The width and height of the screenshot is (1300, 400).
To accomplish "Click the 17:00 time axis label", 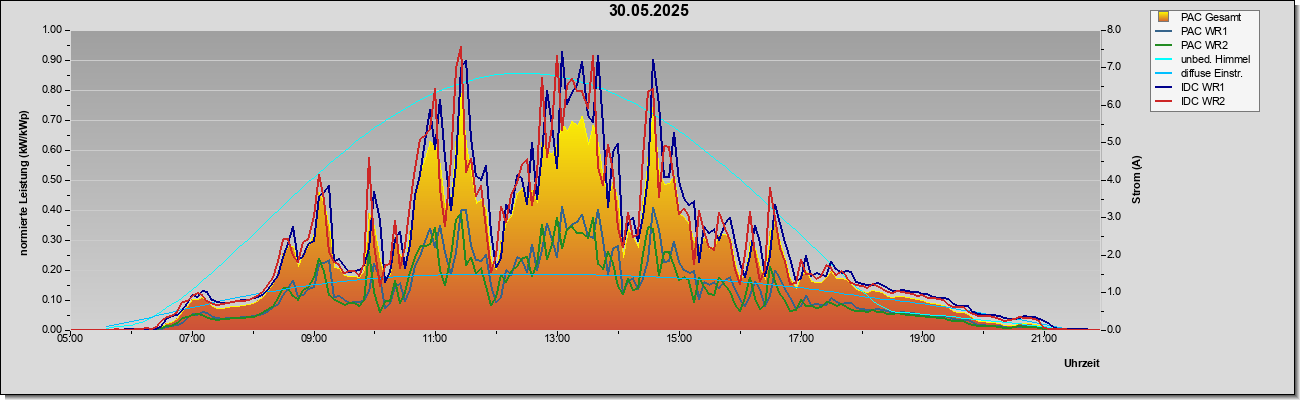I will click(x=800, y=339).
